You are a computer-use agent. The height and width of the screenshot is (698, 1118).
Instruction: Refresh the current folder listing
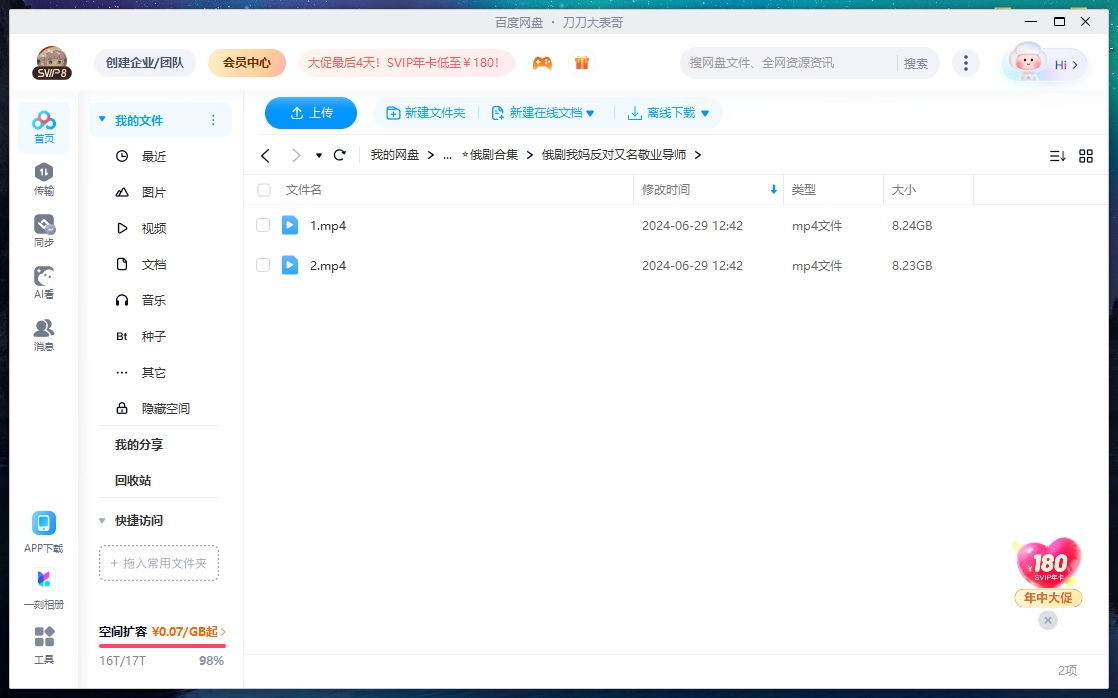tap(339, 155)
